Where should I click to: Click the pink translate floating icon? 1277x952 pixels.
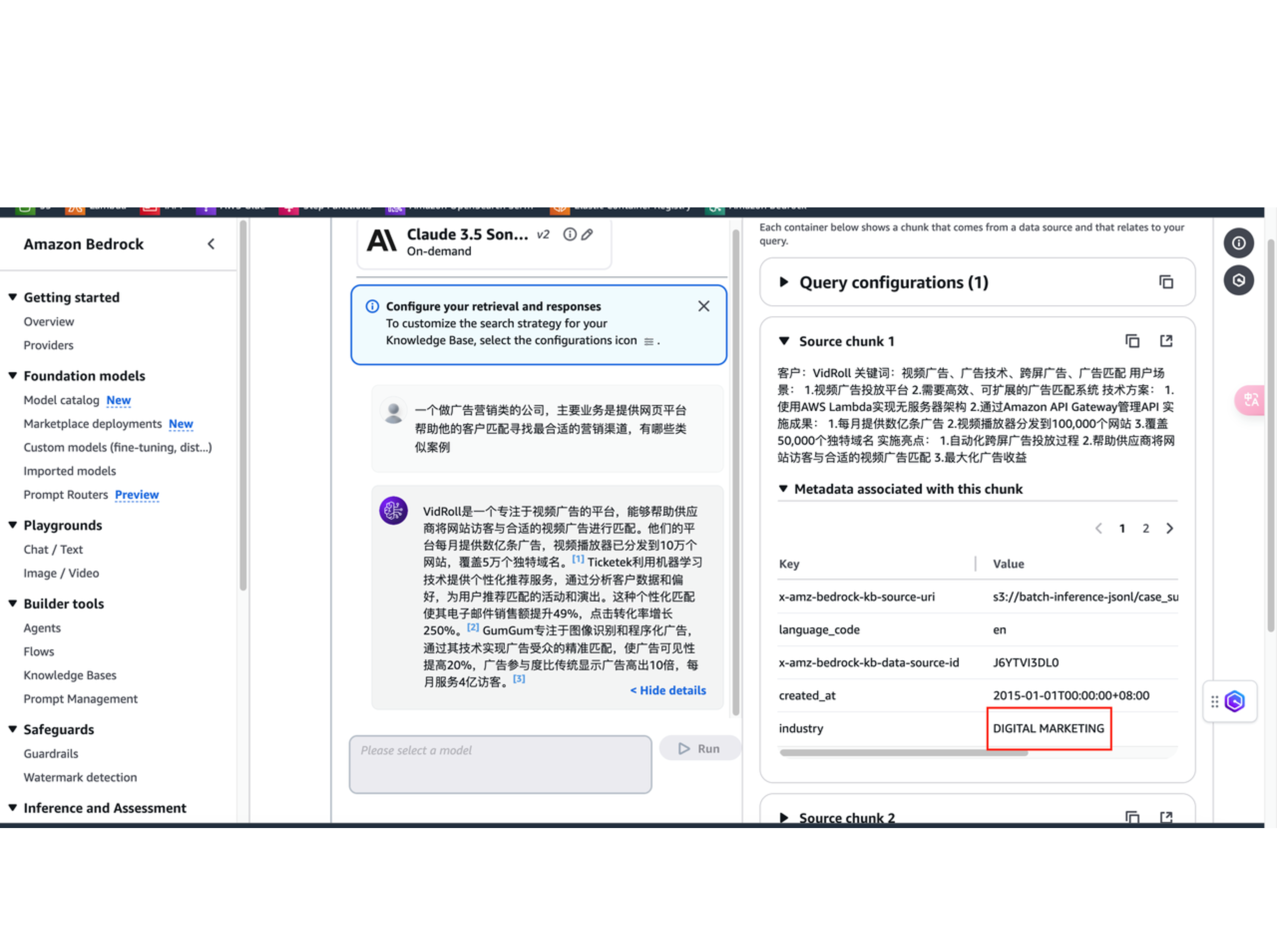coord(1250,400)
